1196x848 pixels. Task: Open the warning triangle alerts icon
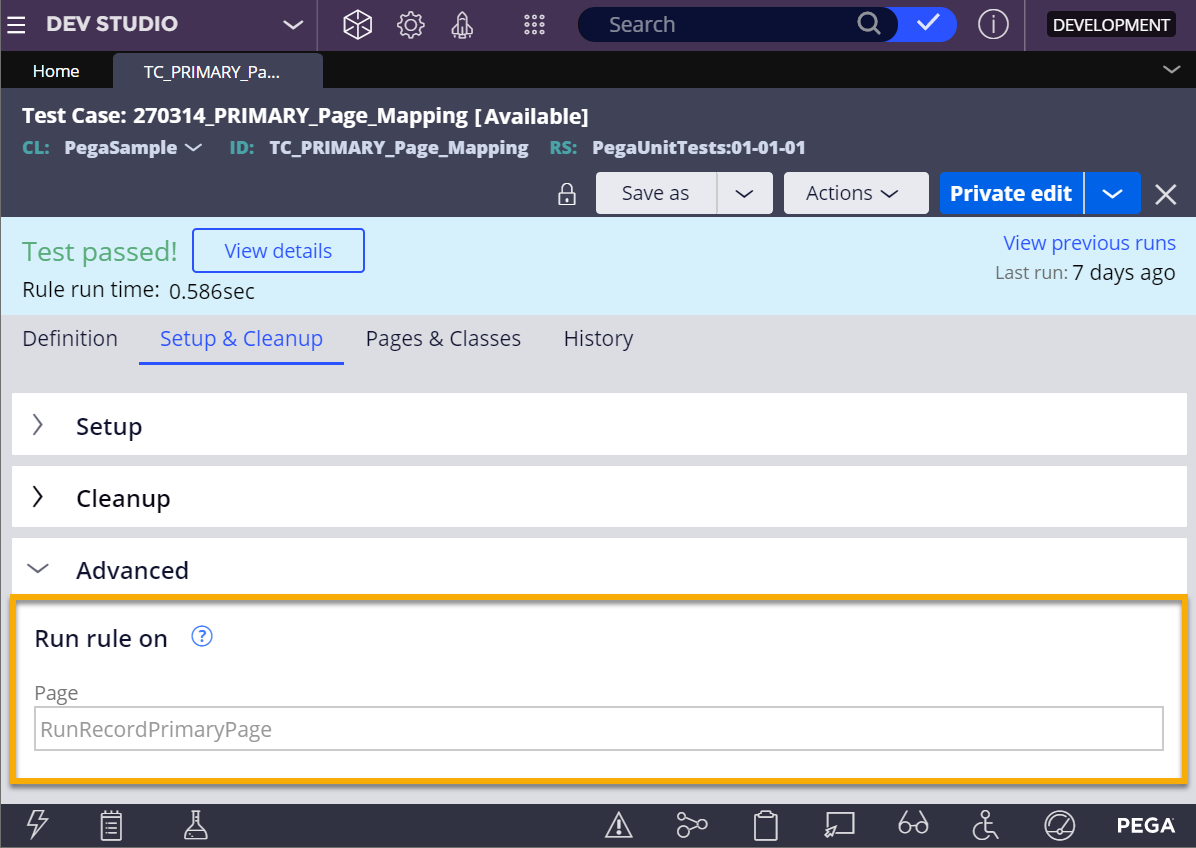619,825
